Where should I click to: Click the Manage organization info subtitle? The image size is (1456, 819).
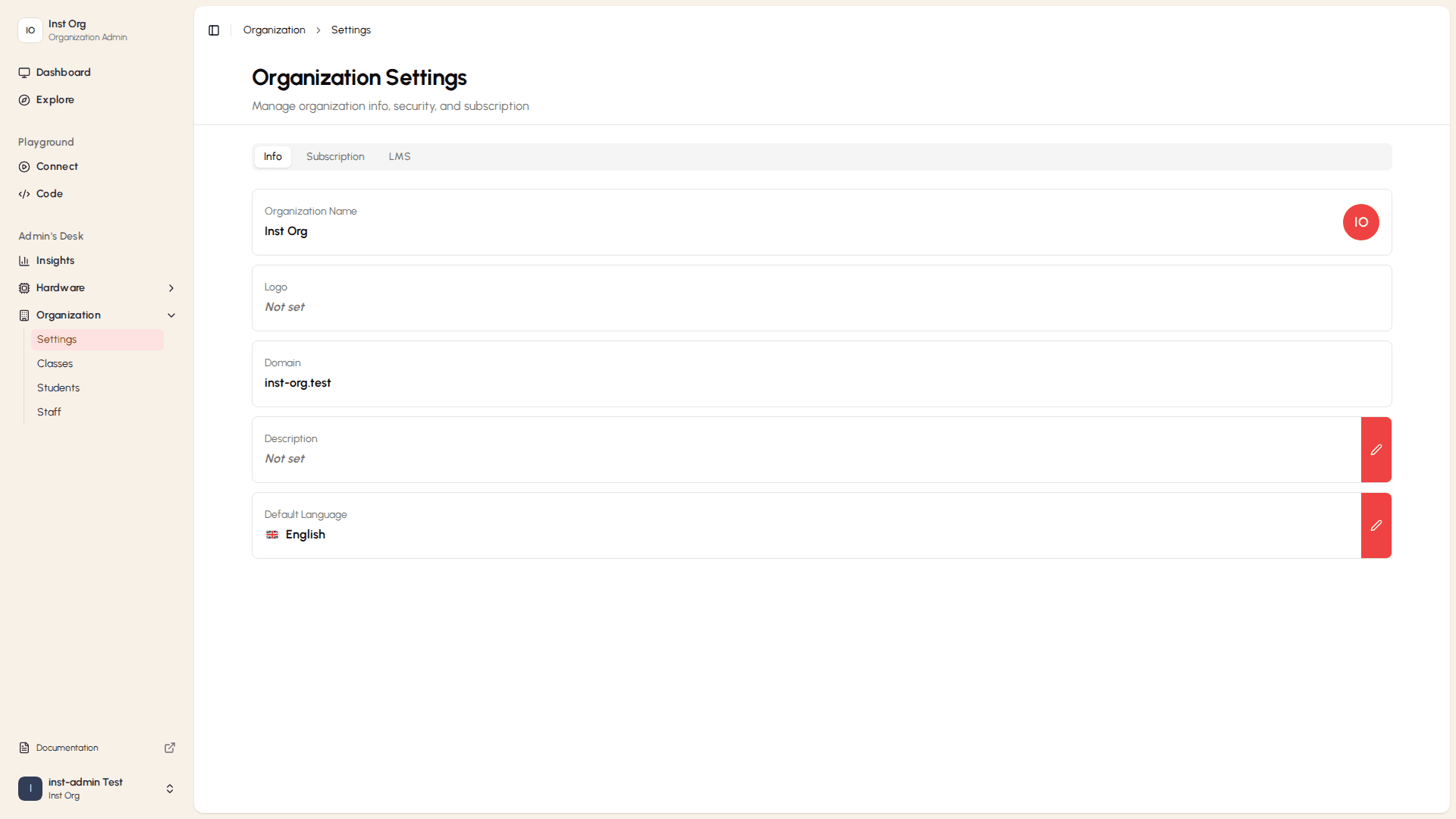point(391,106)
